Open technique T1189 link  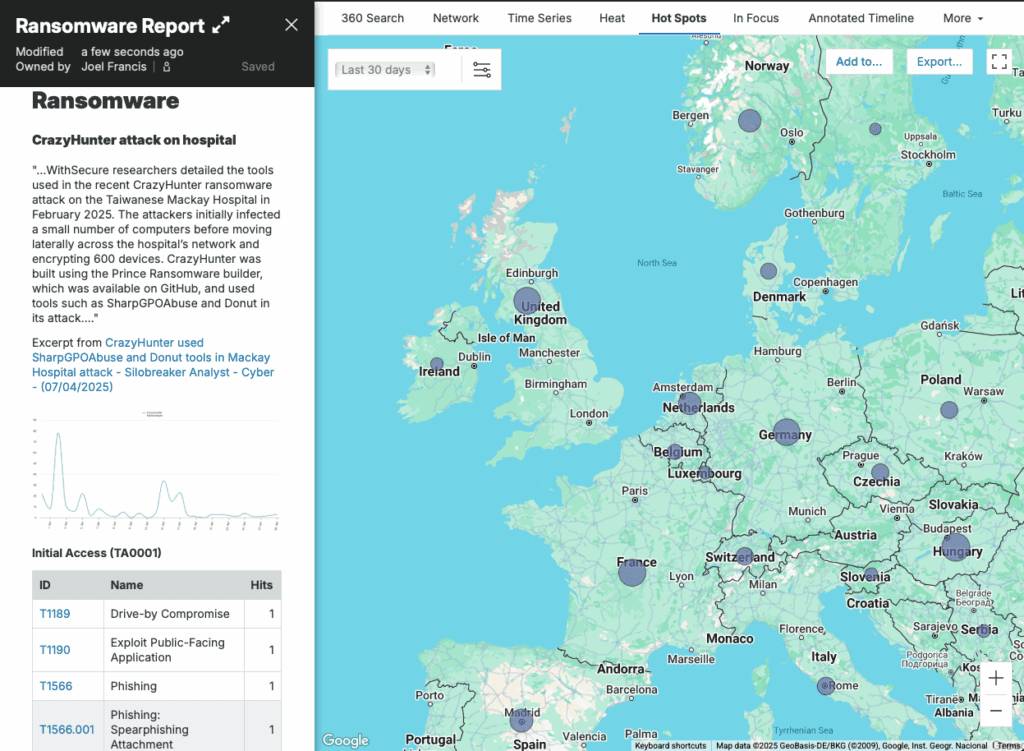pos(55,614)
